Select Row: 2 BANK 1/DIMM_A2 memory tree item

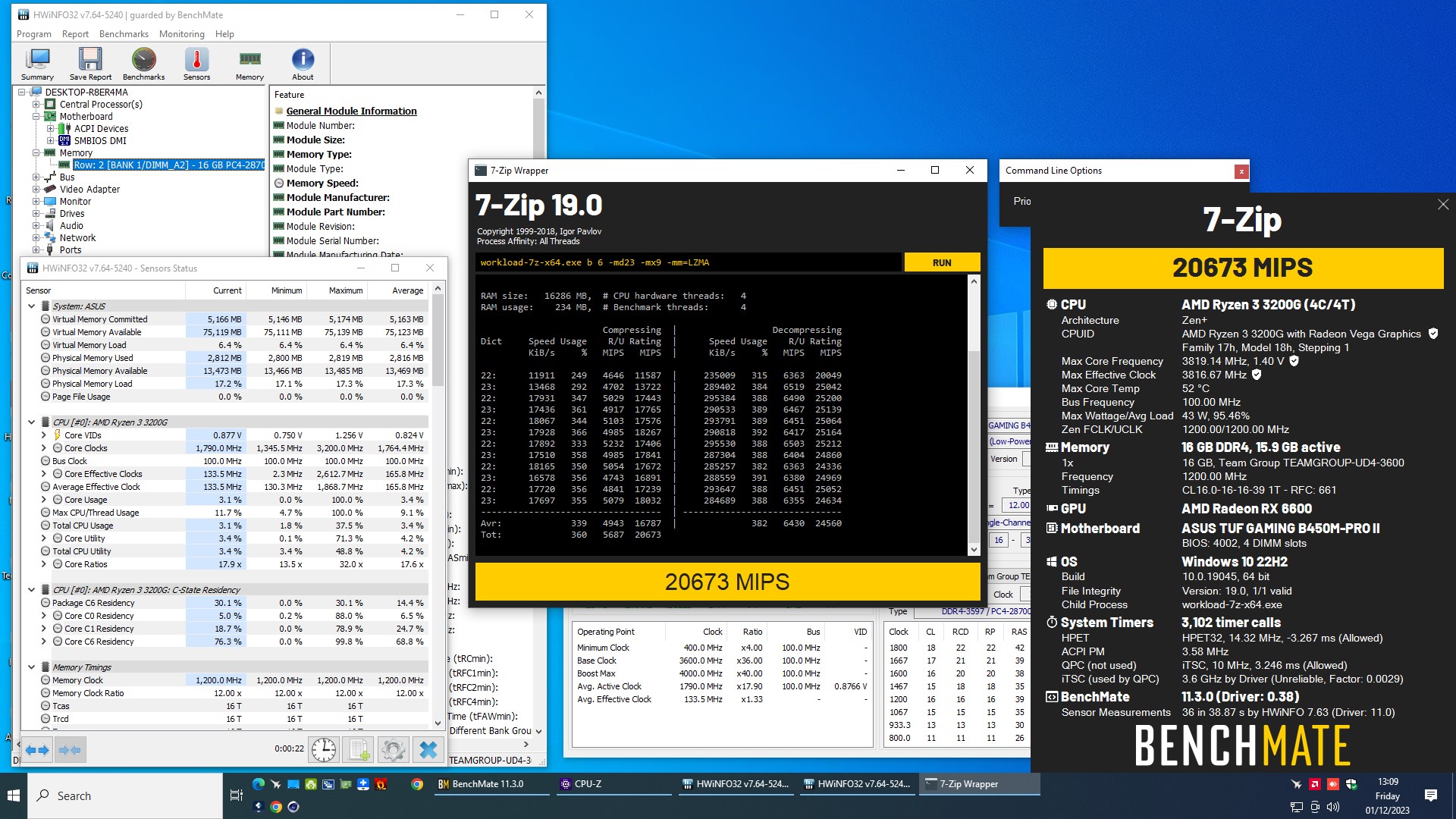click(x=169, y=165)
